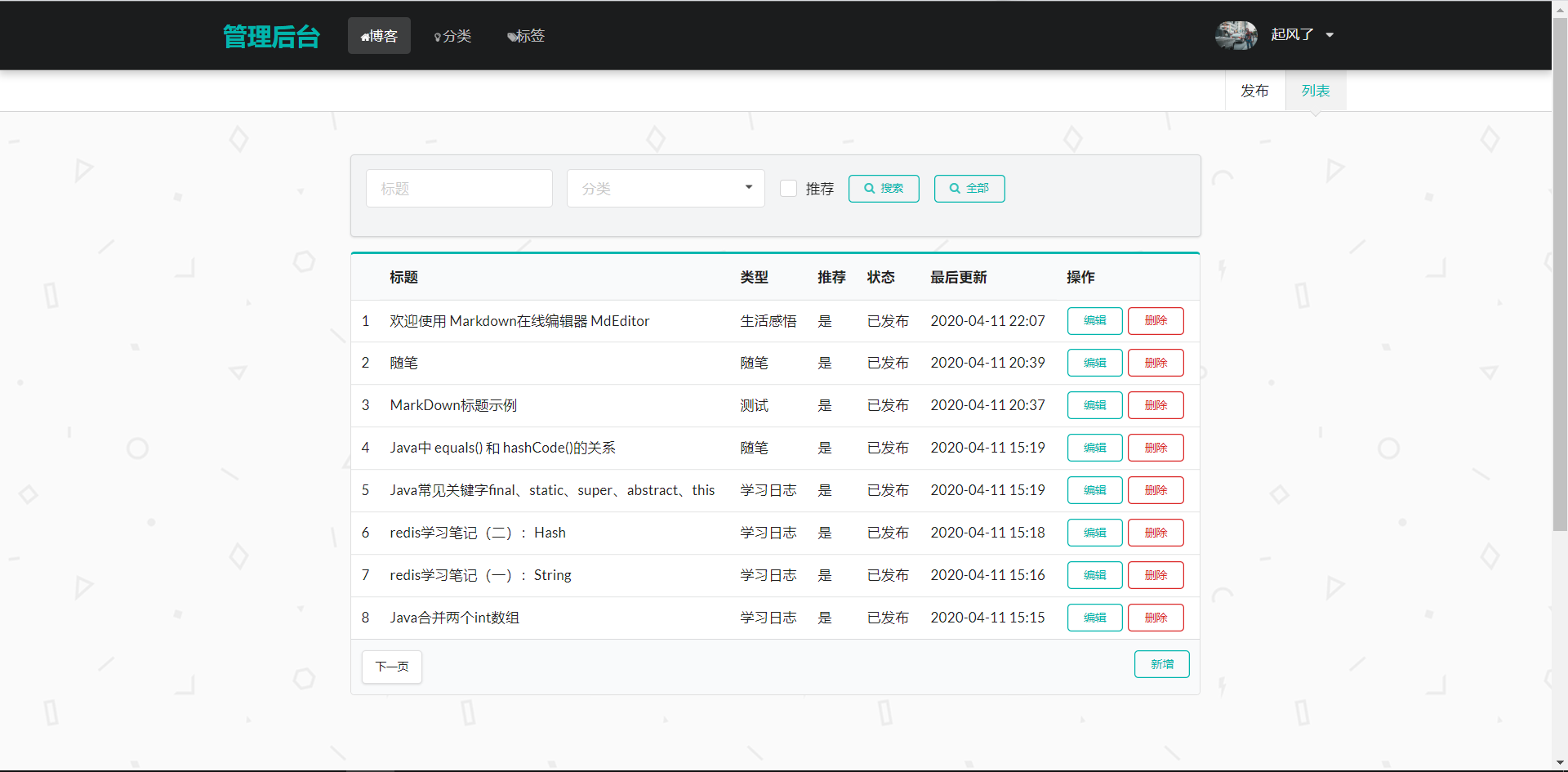Go to next page with 下一页
This screenshot has height=772, width=1568.
[x=392, y=667]
